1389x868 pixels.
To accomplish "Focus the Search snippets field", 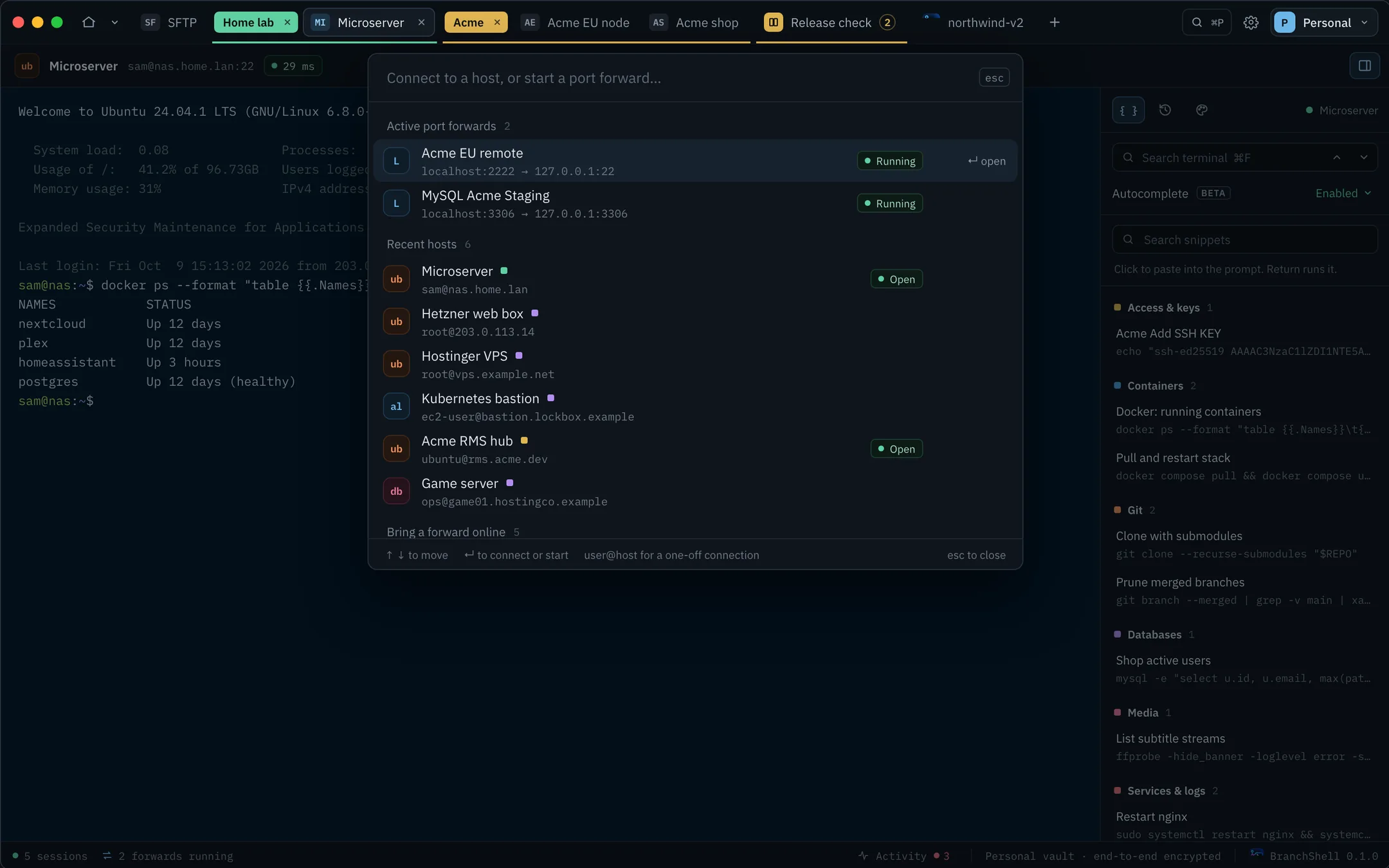I will point(1245,239).
